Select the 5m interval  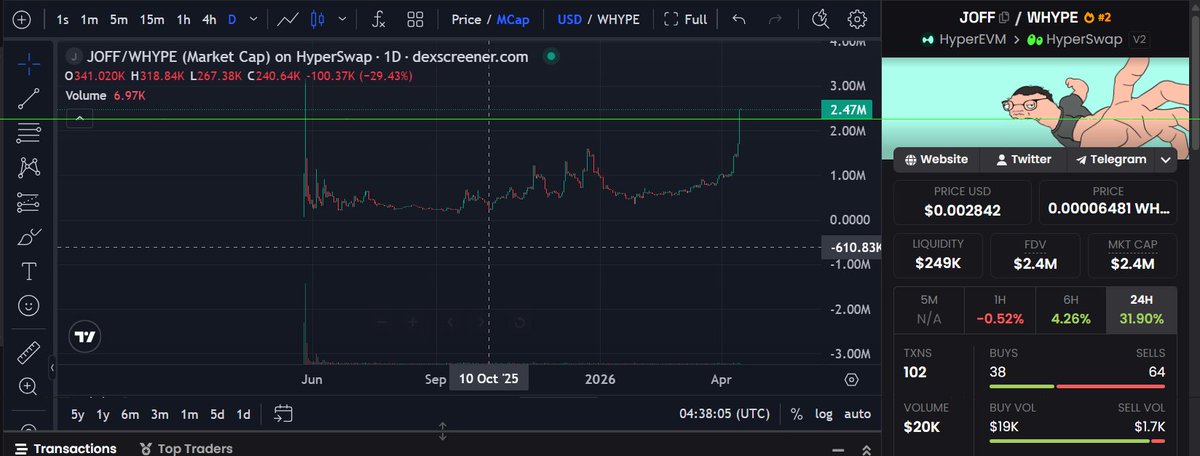[x=118, y=19]
